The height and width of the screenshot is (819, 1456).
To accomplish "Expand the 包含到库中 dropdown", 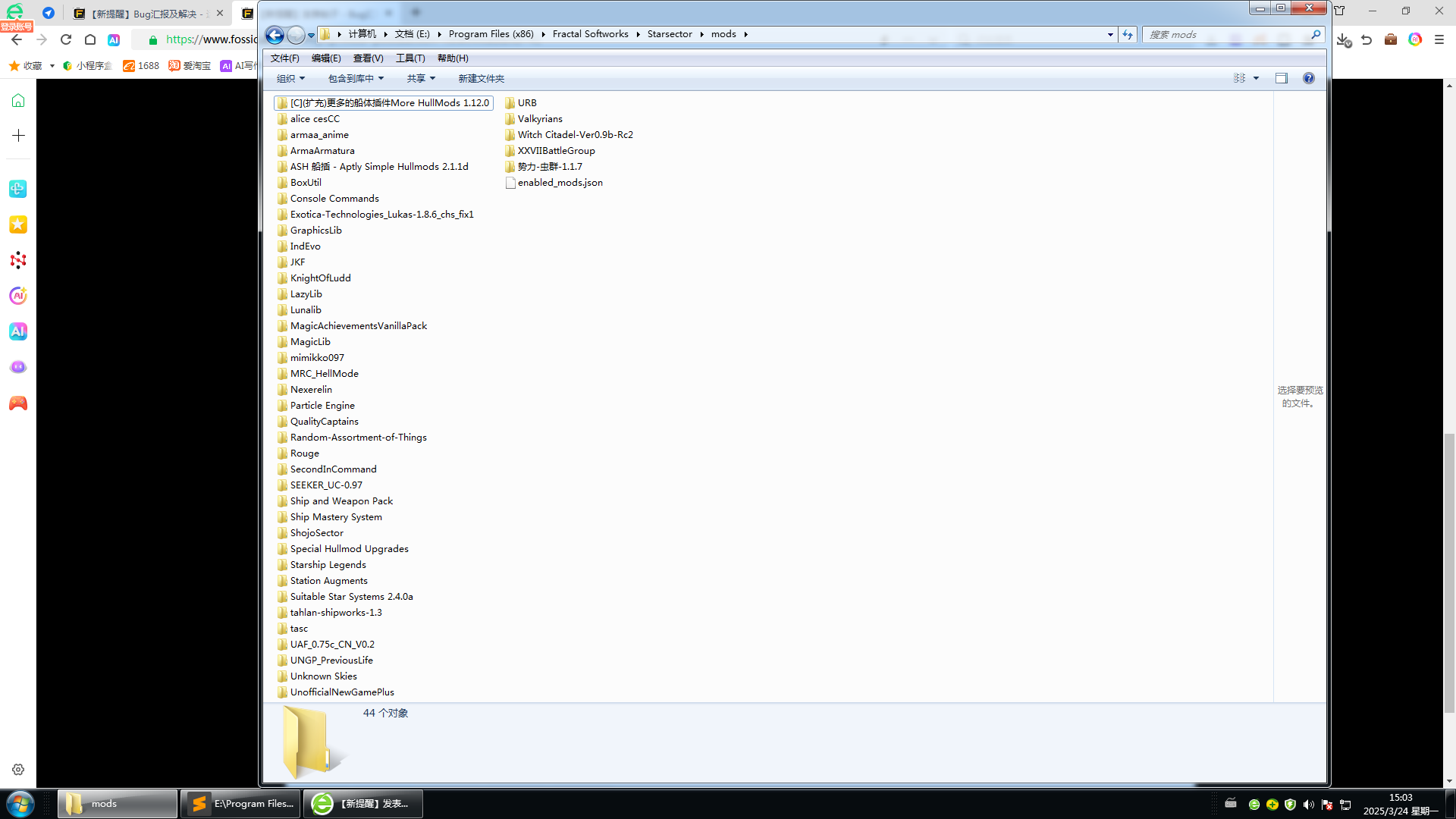I will pyautogui.click(x=356, y=79).
